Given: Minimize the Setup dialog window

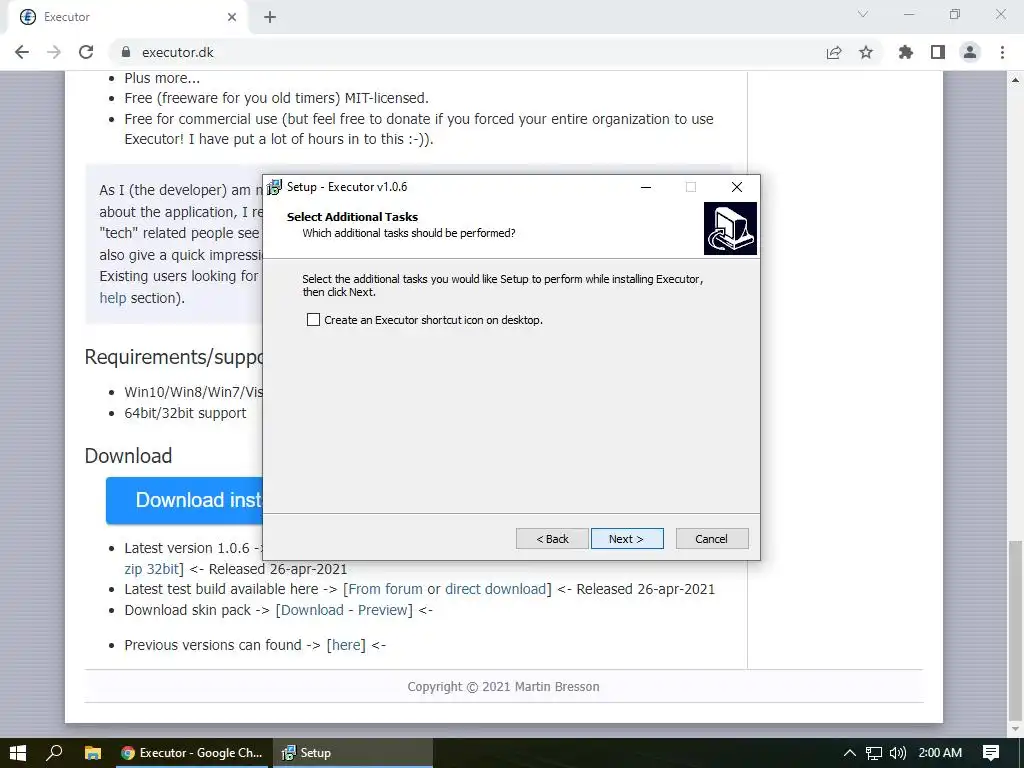Looking at the screenshot, I should 646,187.
